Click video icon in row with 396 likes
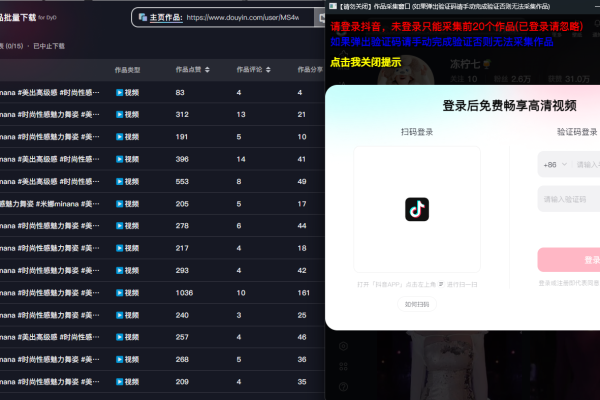600x400 pixels. pos(119,159)
